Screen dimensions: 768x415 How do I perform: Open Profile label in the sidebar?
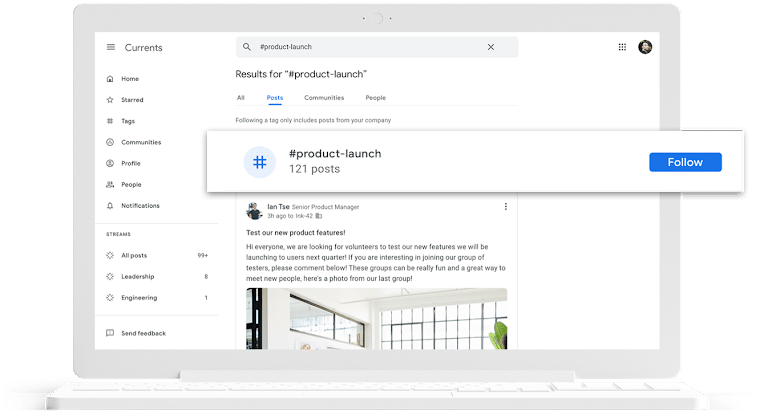131,163
